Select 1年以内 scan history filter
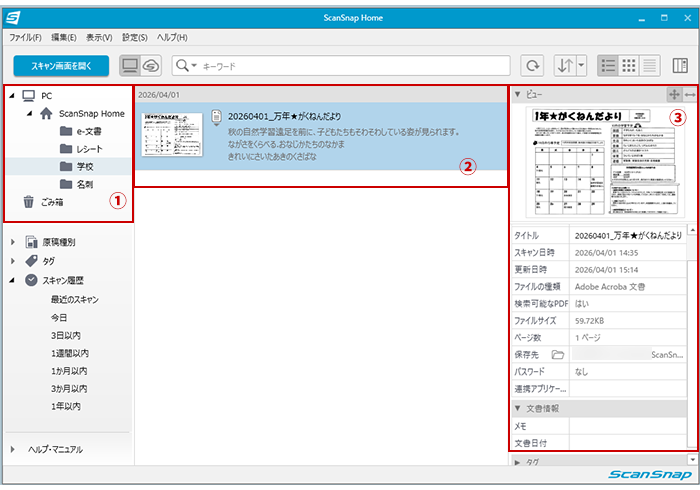The image size is (700, 490). tap(66, 406)
